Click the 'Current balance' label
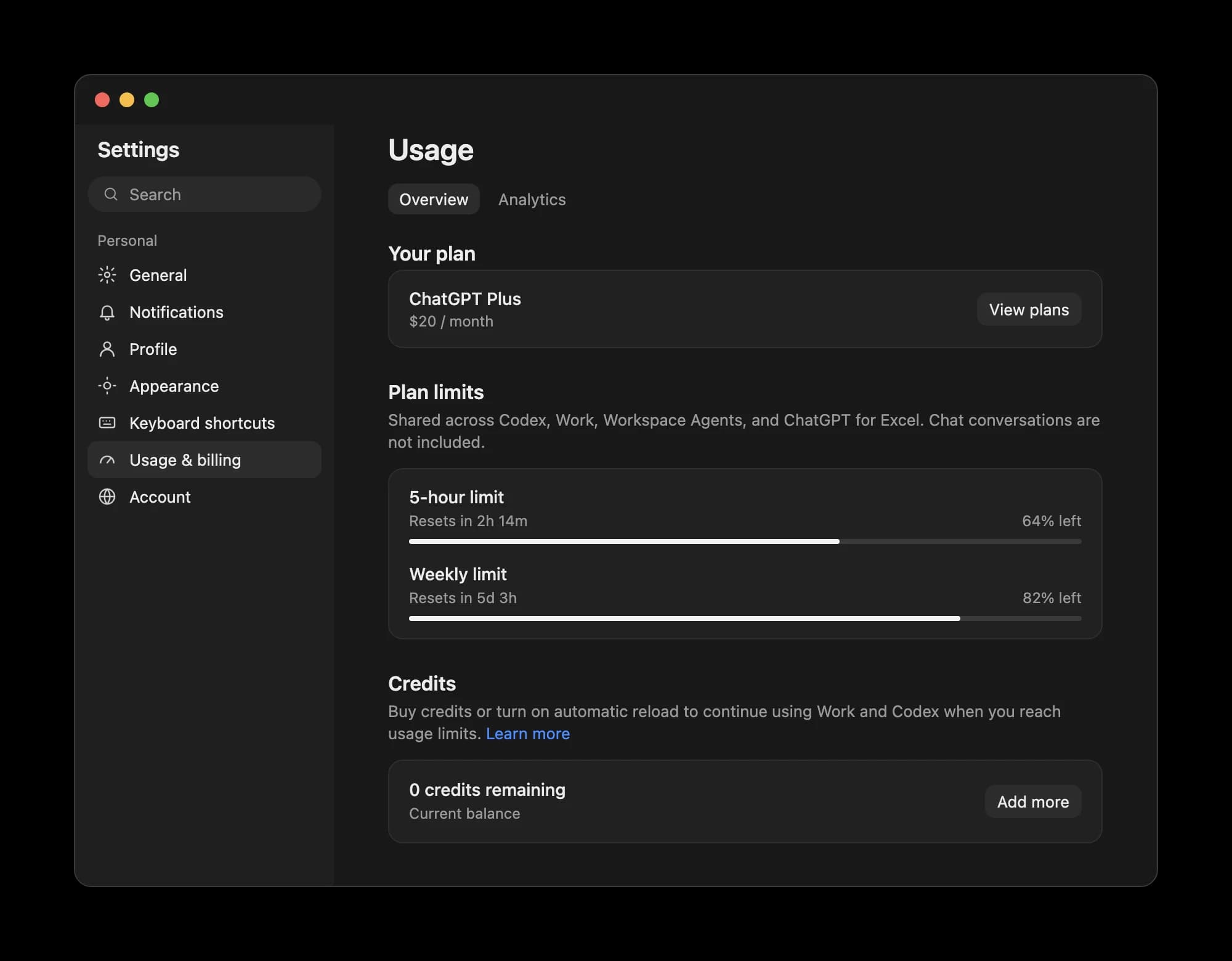This screenshot has height=961, width=1232. [x=464, y=814]
